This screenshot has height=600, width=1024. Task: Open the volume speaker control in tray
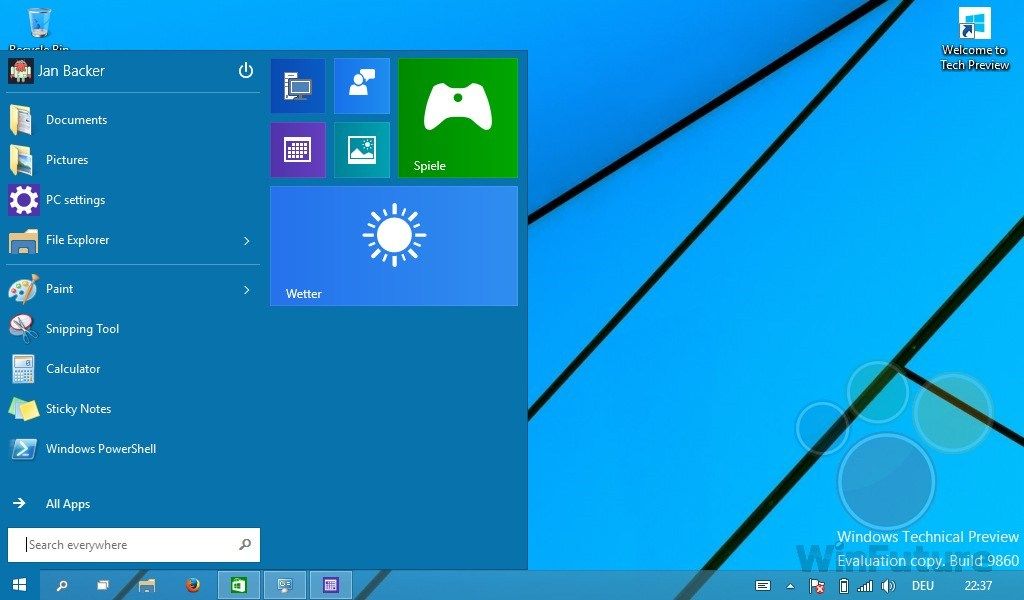[888, 586]
